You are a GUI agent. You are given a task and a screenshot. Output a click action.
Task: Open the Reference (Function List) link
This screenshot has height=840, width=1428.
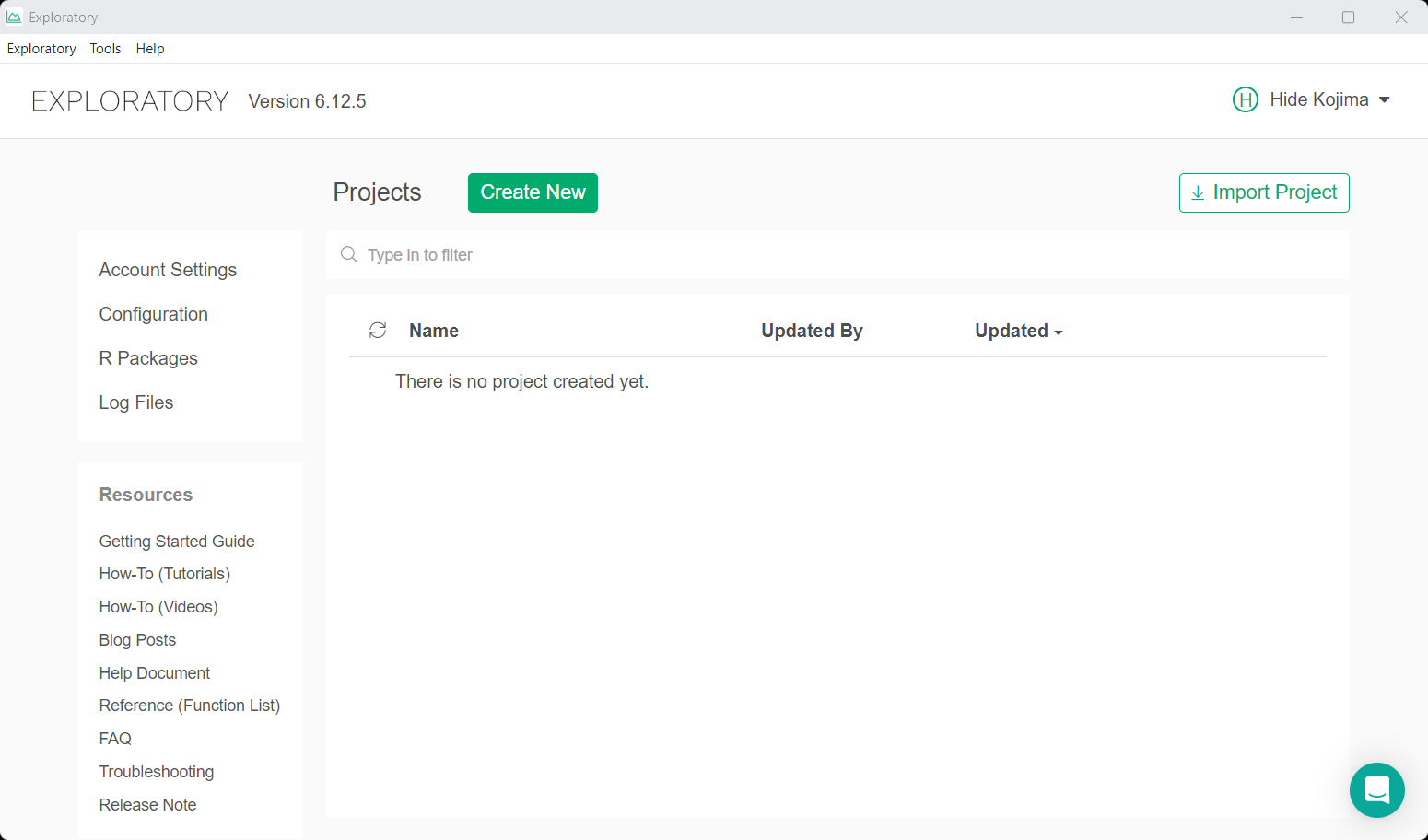click(x=190, y=706)
